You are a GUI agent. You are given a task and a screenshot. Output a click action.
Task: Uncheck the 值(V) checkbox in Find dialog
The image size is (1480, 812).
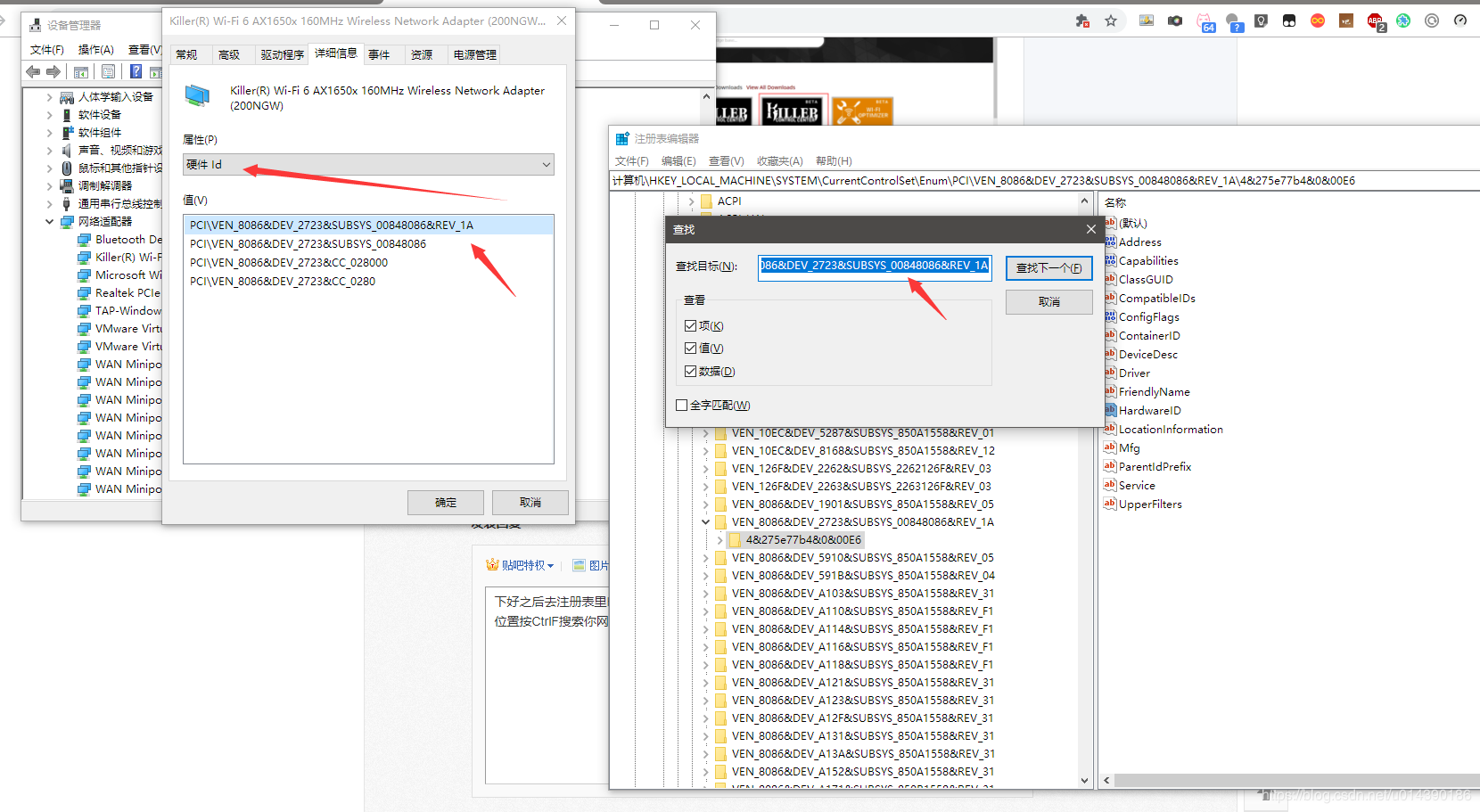point(690,348)
